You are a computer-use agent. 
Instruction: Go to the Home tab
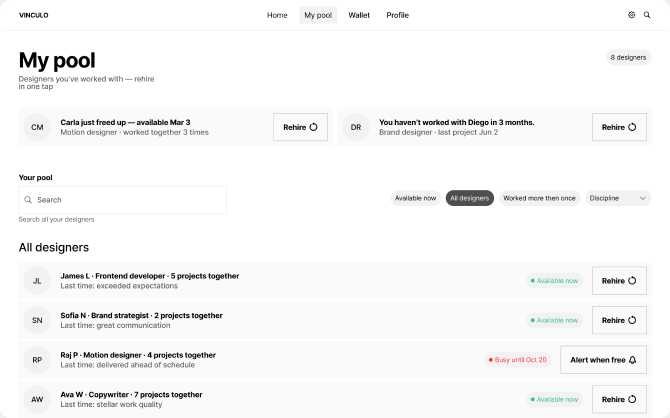[277, 15]
